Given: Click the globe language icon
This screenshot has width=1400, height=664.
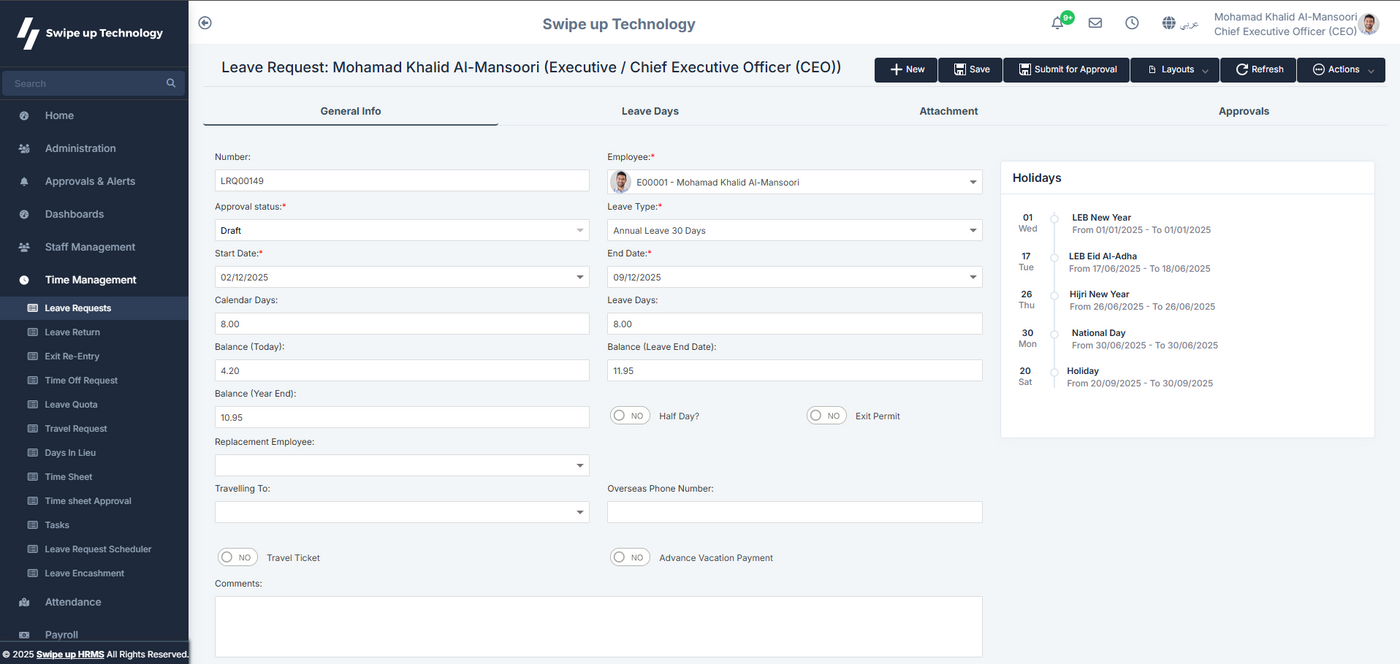Looking at the screenshot, I should (x=1169, y=23).
